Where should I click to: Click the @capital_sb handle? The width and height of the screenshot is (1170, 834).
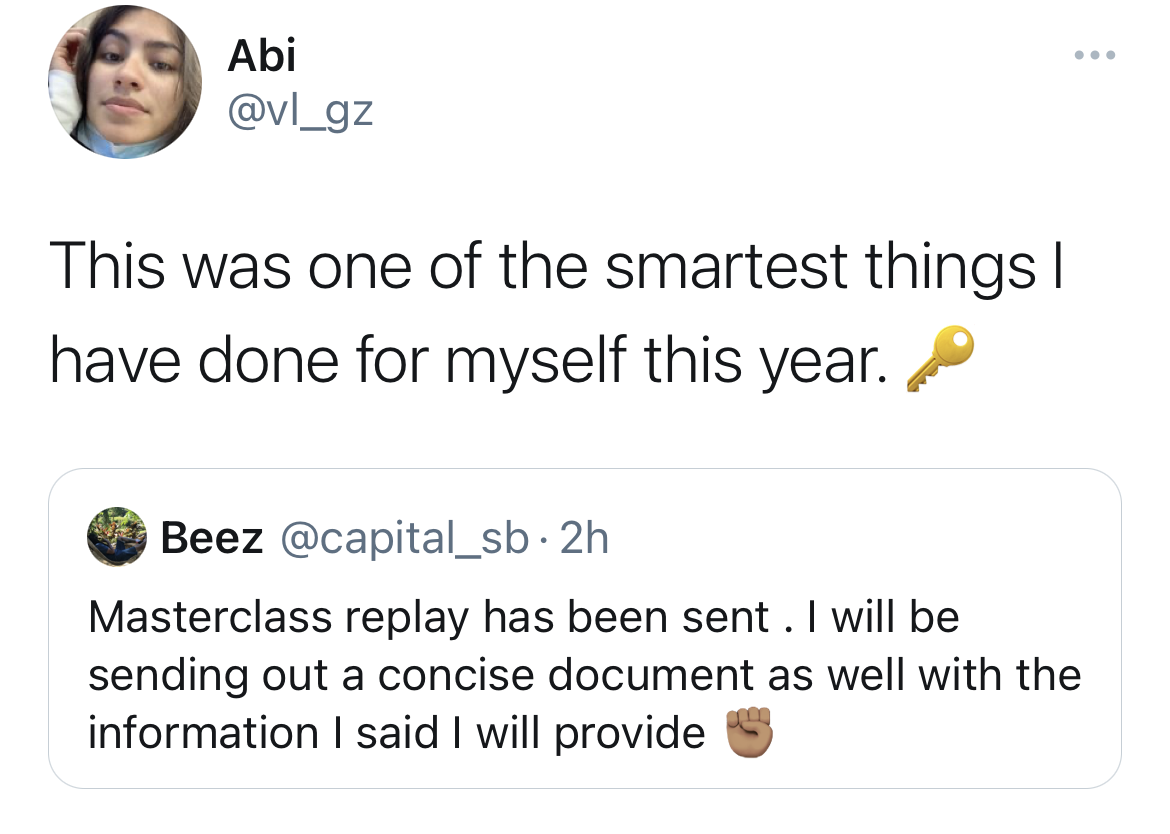point(407,539)
